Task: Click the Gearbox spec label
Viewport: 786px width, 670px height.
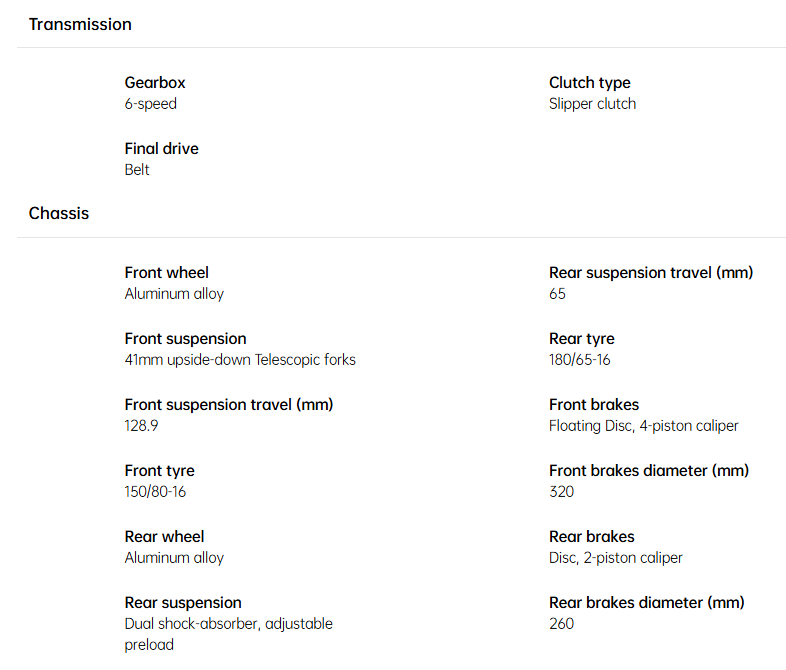Action: pos(155,83)
